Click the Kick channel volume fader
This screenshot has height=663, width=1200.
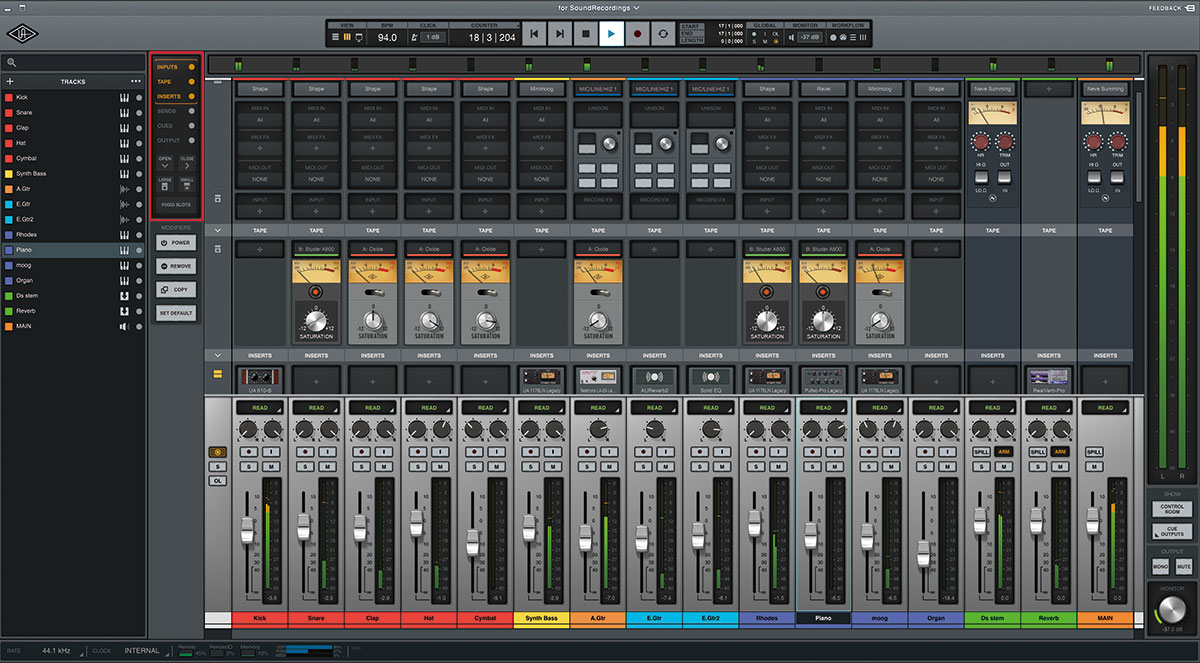[247, 530]
